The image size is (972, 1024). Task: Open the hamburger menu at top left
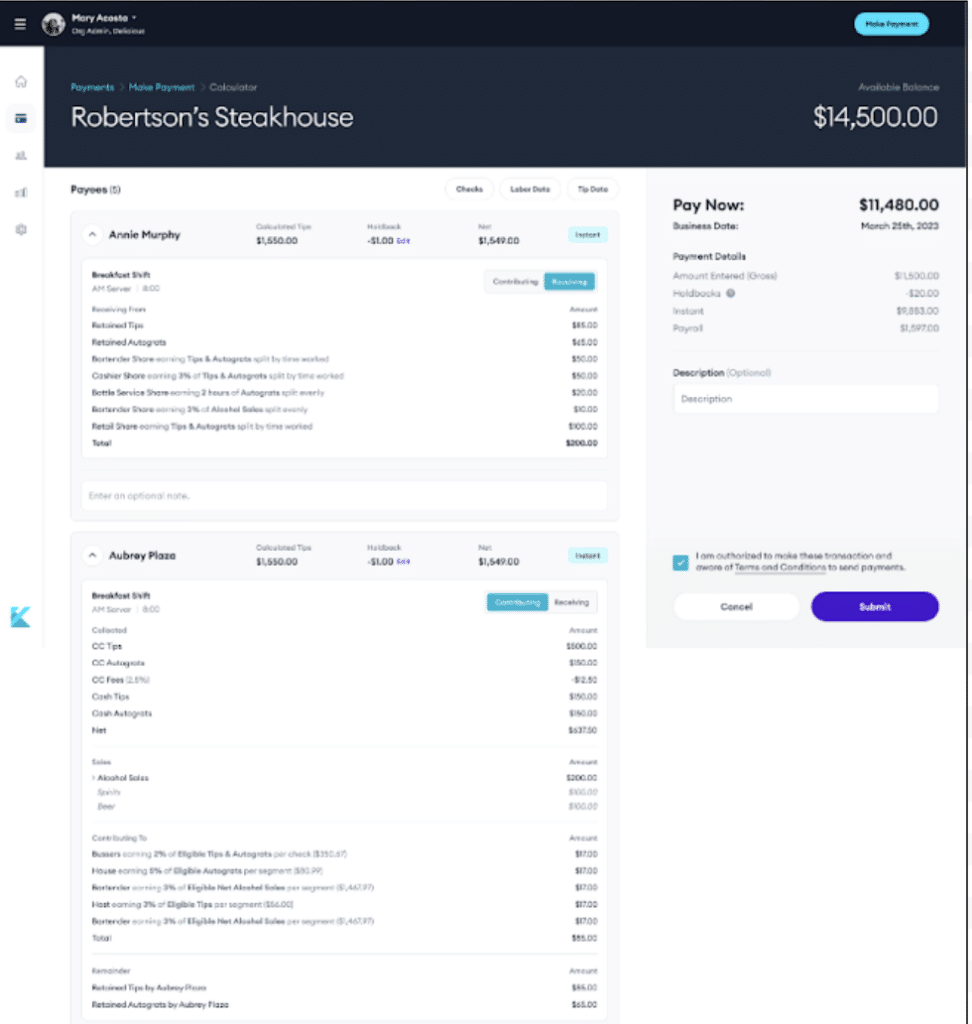click(20, 24)
